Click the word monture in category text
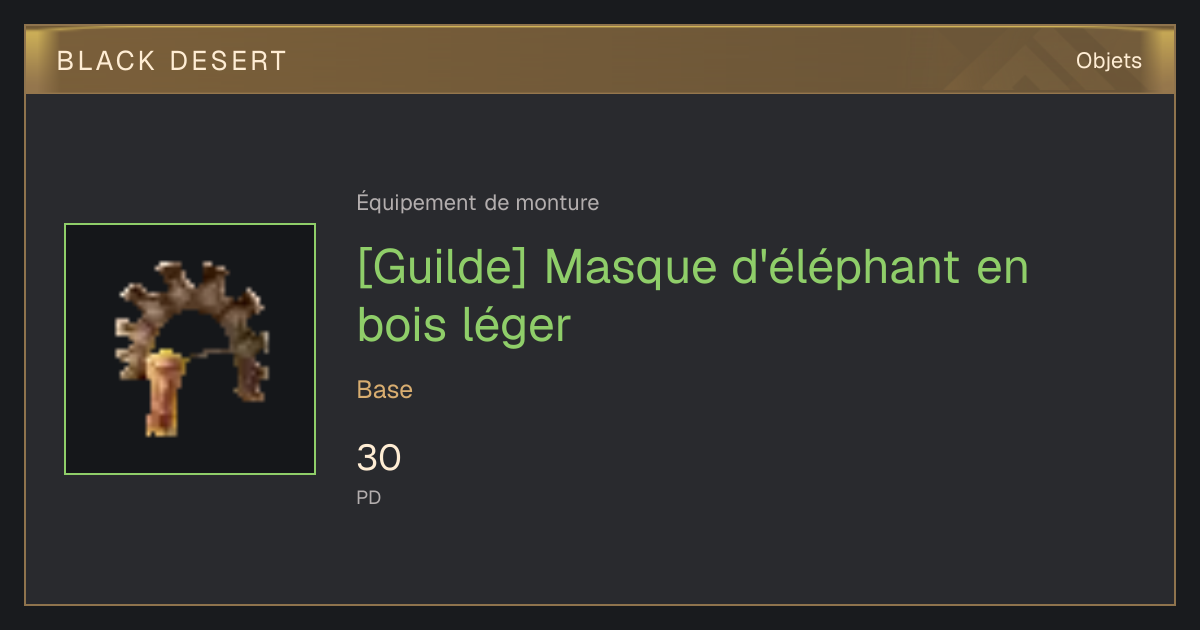Viewport: 1200px width, 630px height. [x=557, y=203]
